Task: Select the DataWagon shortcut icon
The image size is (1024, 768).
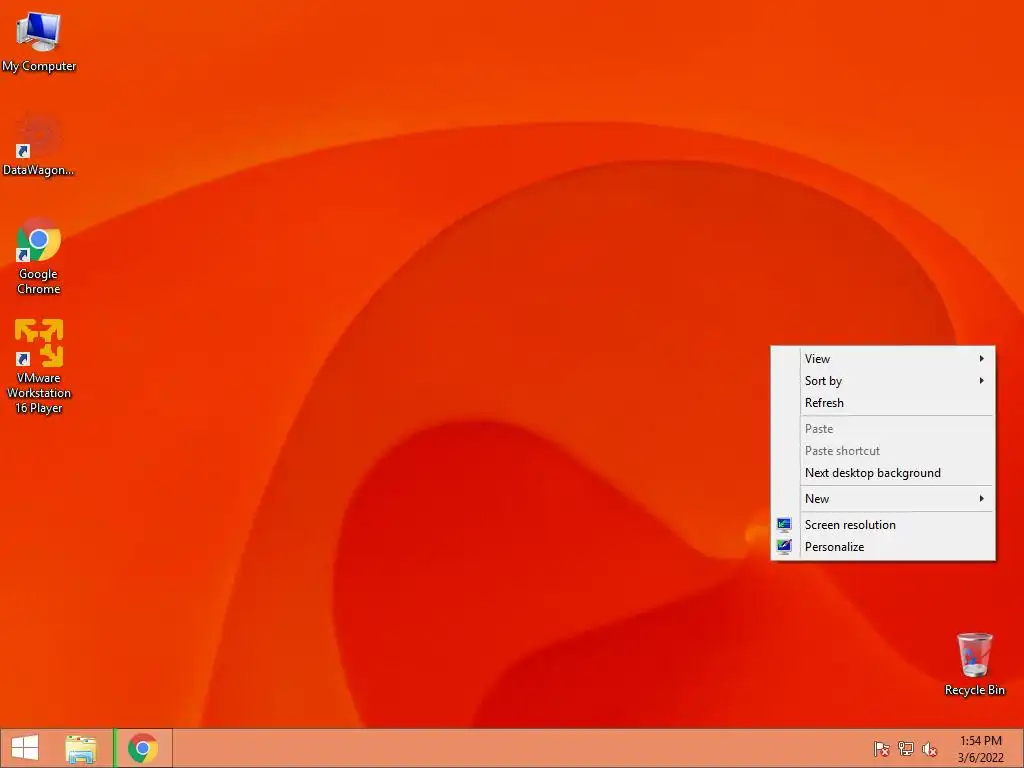Action: click(39, 145)
